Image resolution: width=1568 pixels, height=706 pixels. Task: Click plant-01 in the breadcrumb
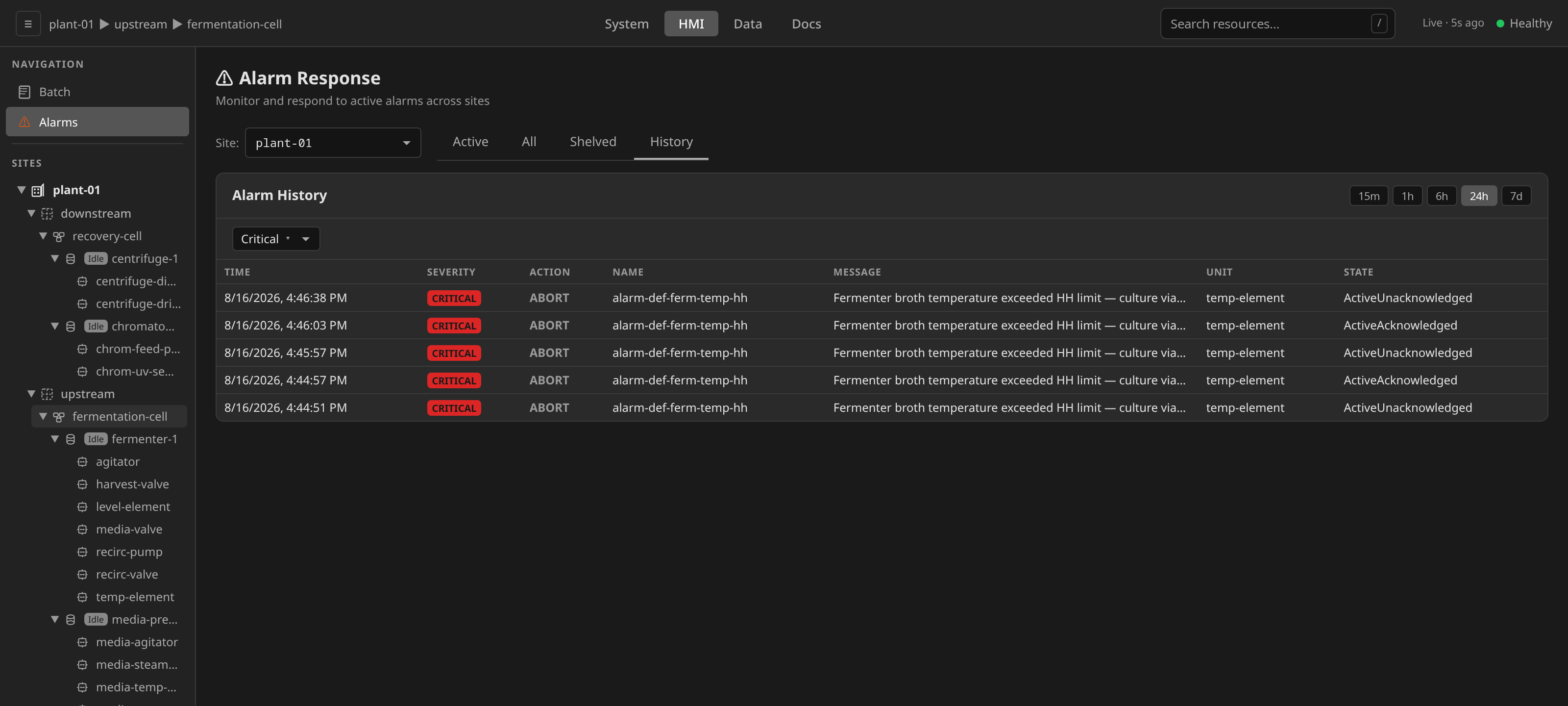(x=71, y=25)
